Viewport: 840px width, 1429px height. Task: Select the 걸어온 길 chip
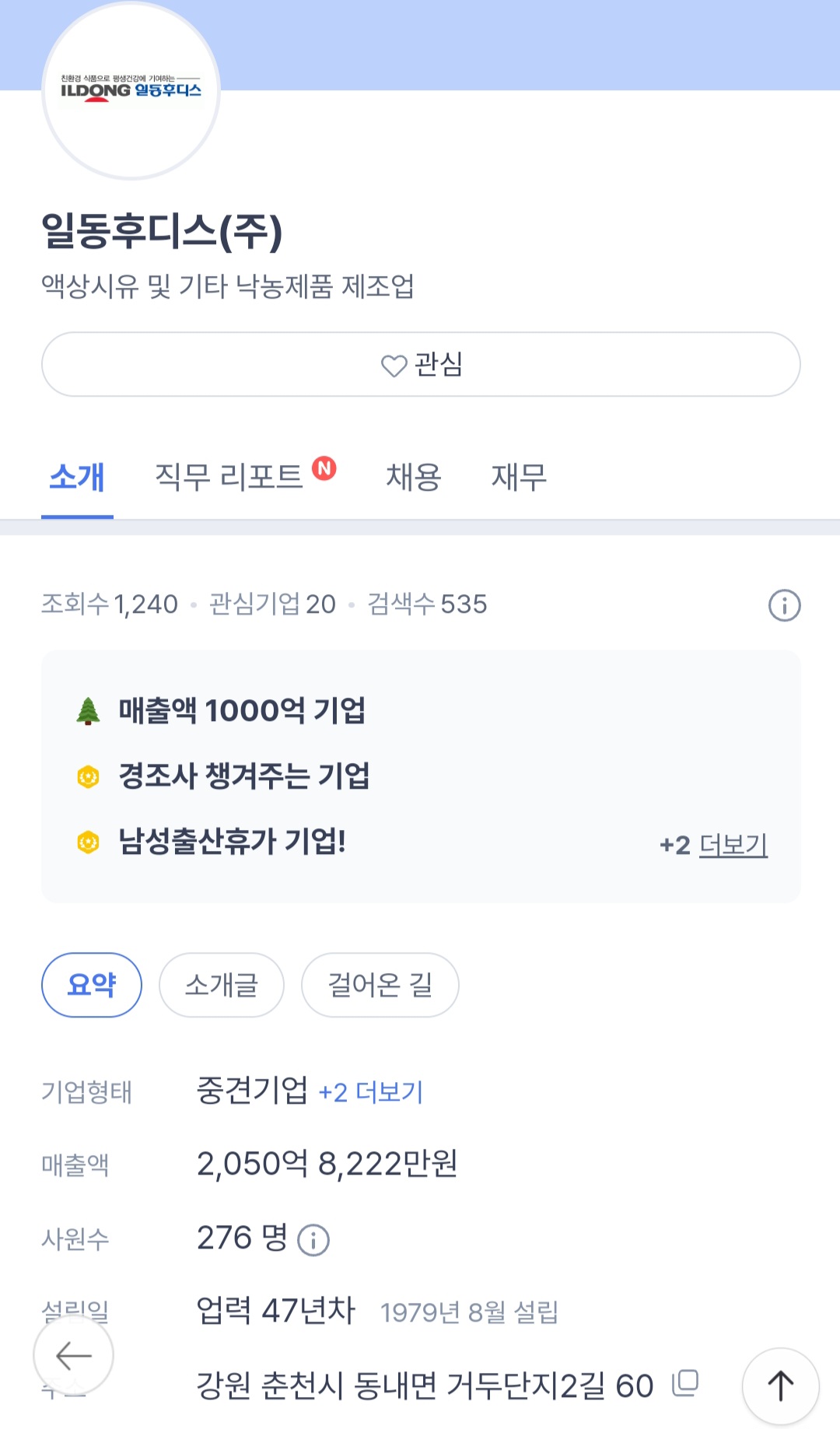tap(380, 985)
